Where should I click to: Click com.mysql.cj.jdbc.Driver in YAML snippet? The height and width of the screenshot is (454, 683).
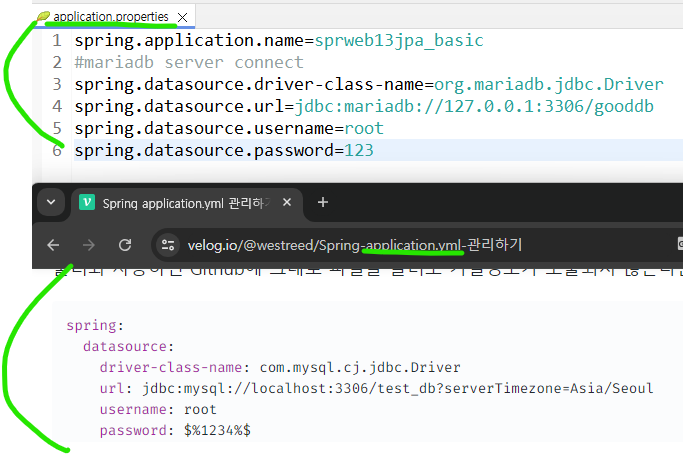click(360, 367)
